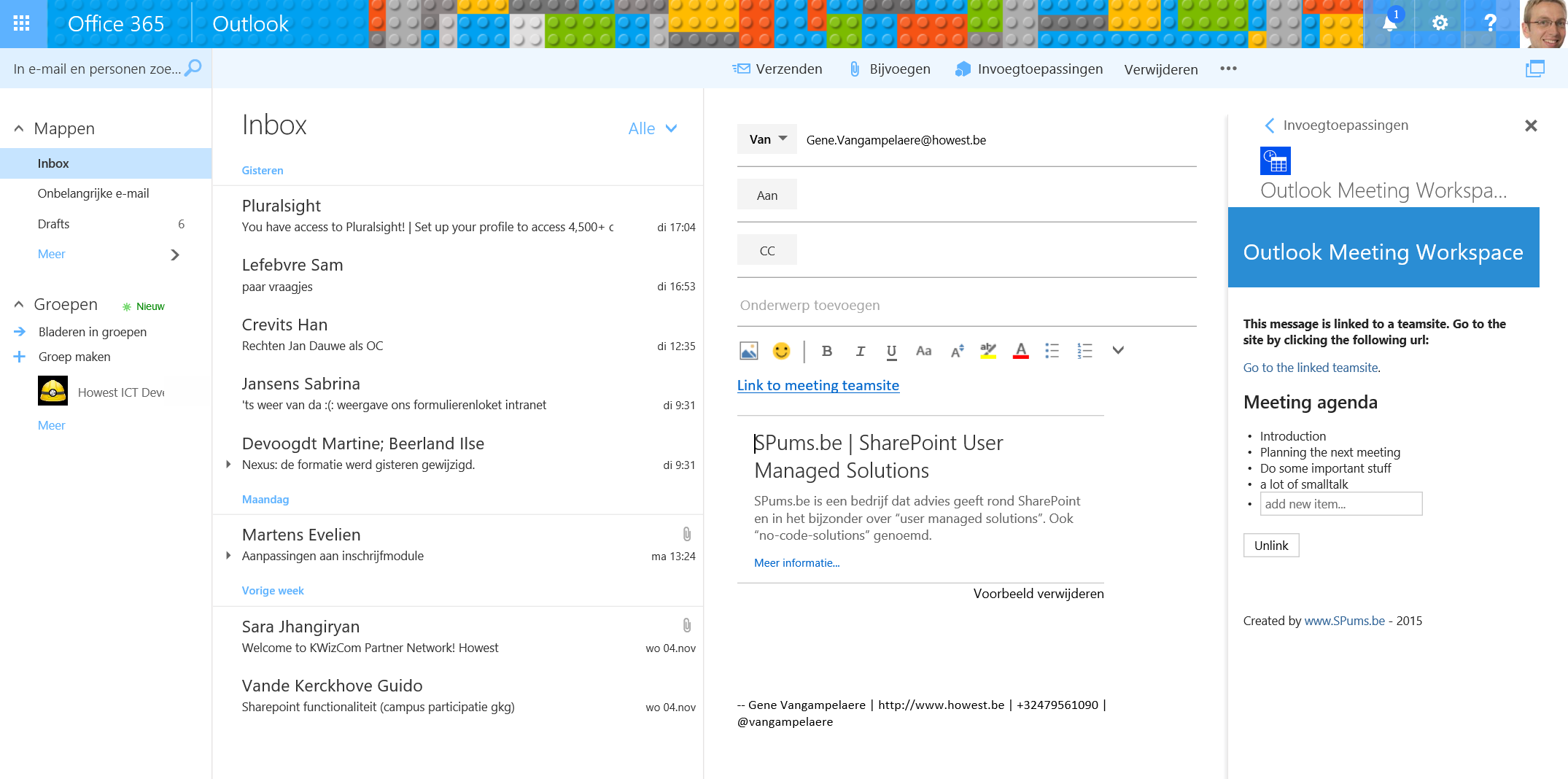The image size is (1568, 779).
Task: Click the search magnifier icon
Action: click(193, 69)
